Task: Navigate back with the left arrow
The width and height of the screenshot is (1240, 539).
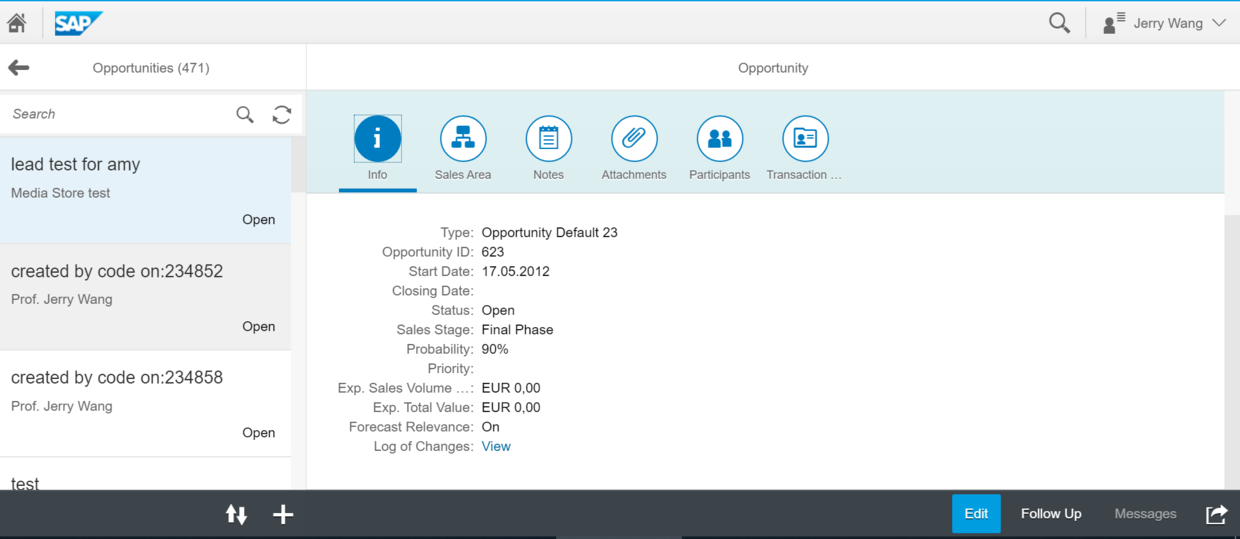Action: coord(19,68)
